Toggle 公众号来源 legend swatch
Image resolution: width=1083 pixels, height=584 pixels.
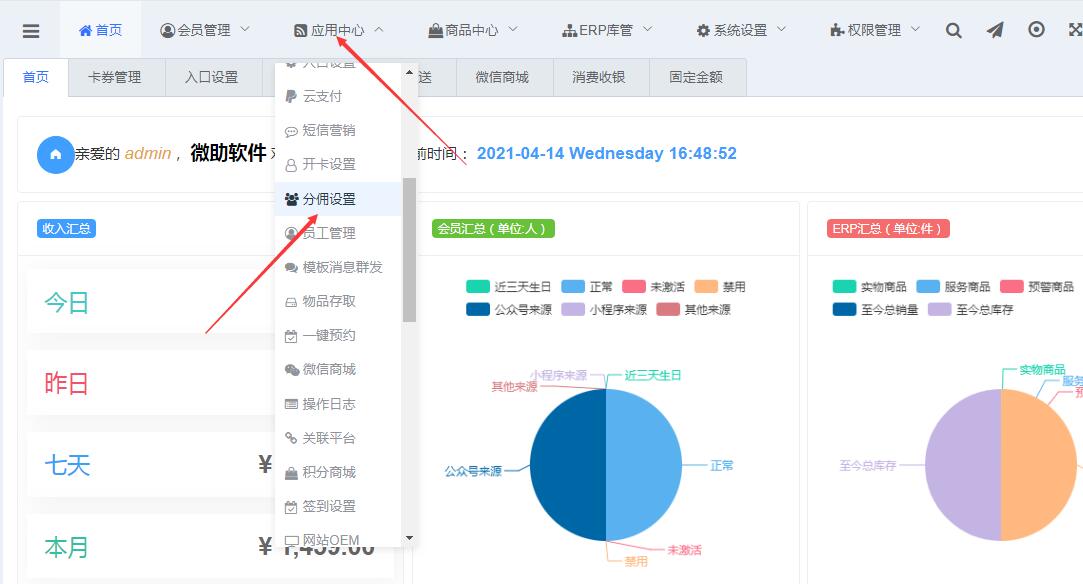coord(477,309)
